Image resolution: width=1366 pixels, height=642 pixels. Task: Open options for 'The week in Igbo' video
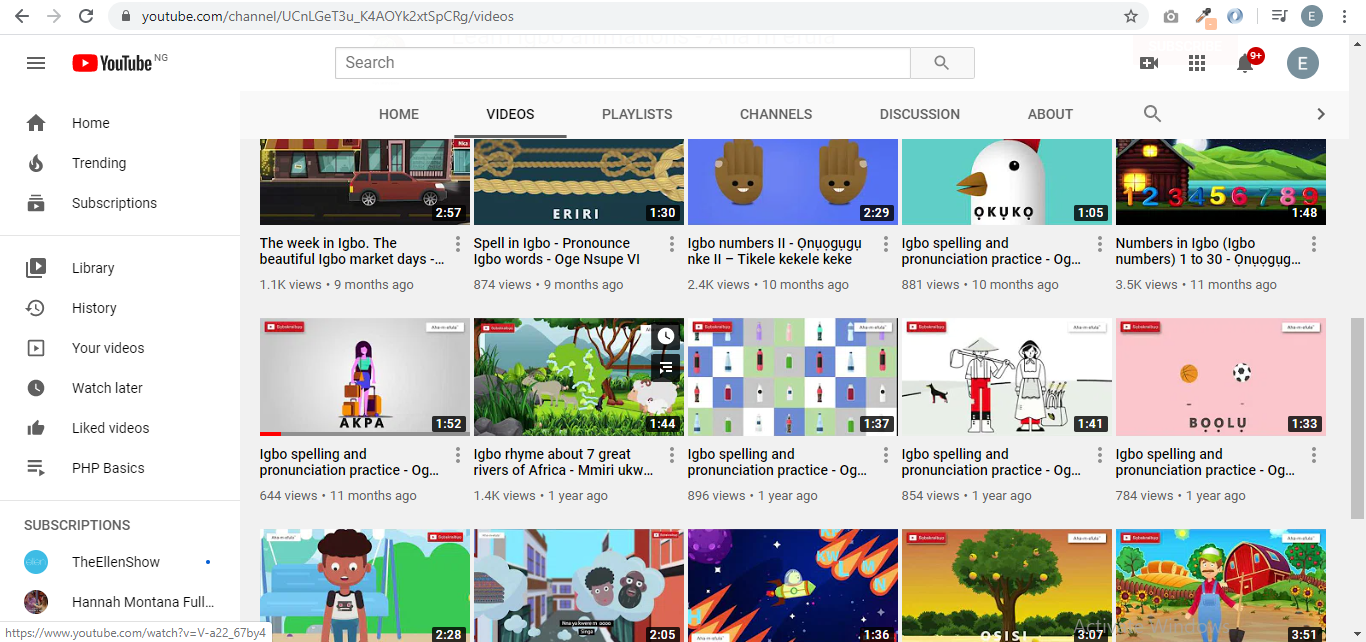458,244
